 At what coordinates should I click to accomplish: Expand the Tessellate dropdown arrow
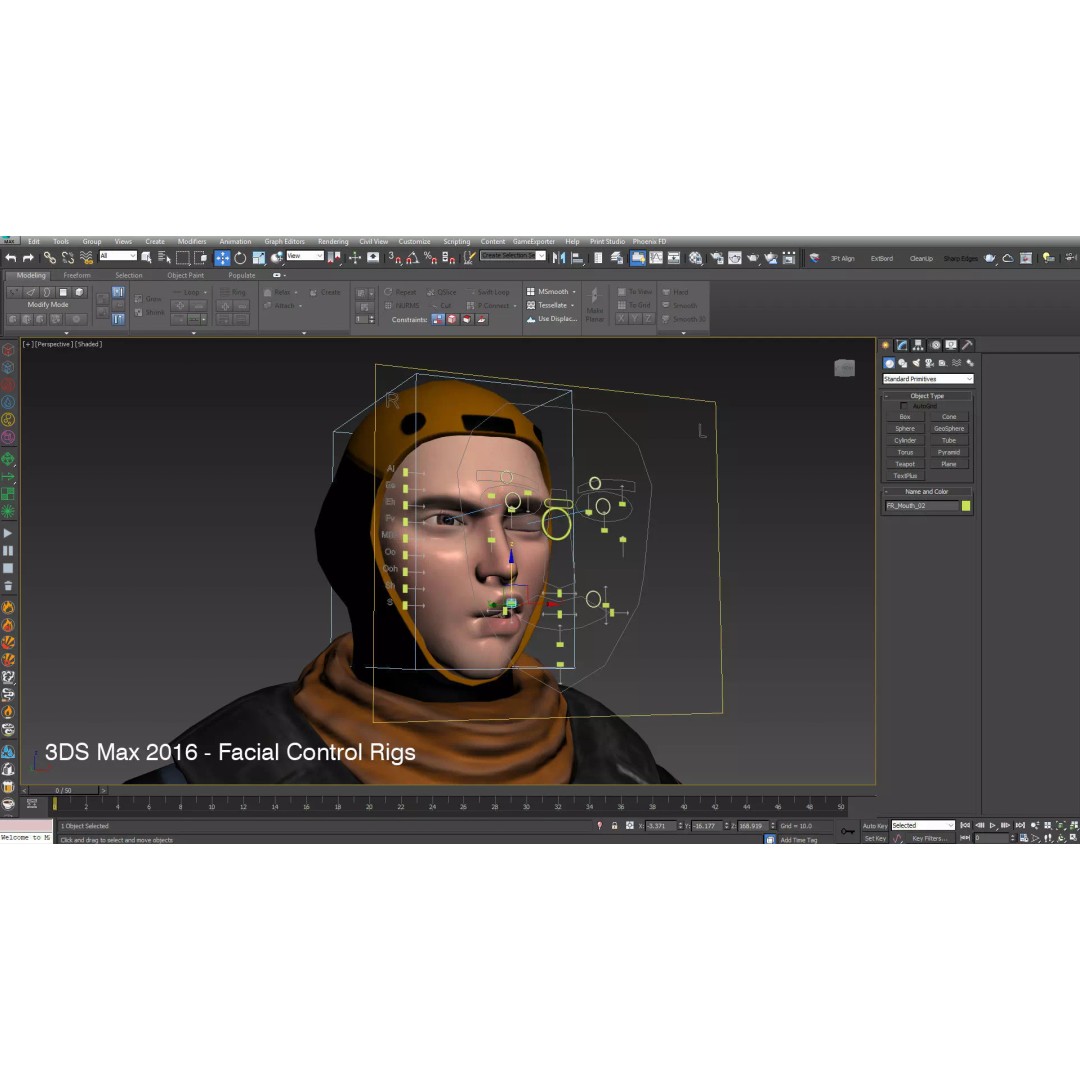click(572, 305)
